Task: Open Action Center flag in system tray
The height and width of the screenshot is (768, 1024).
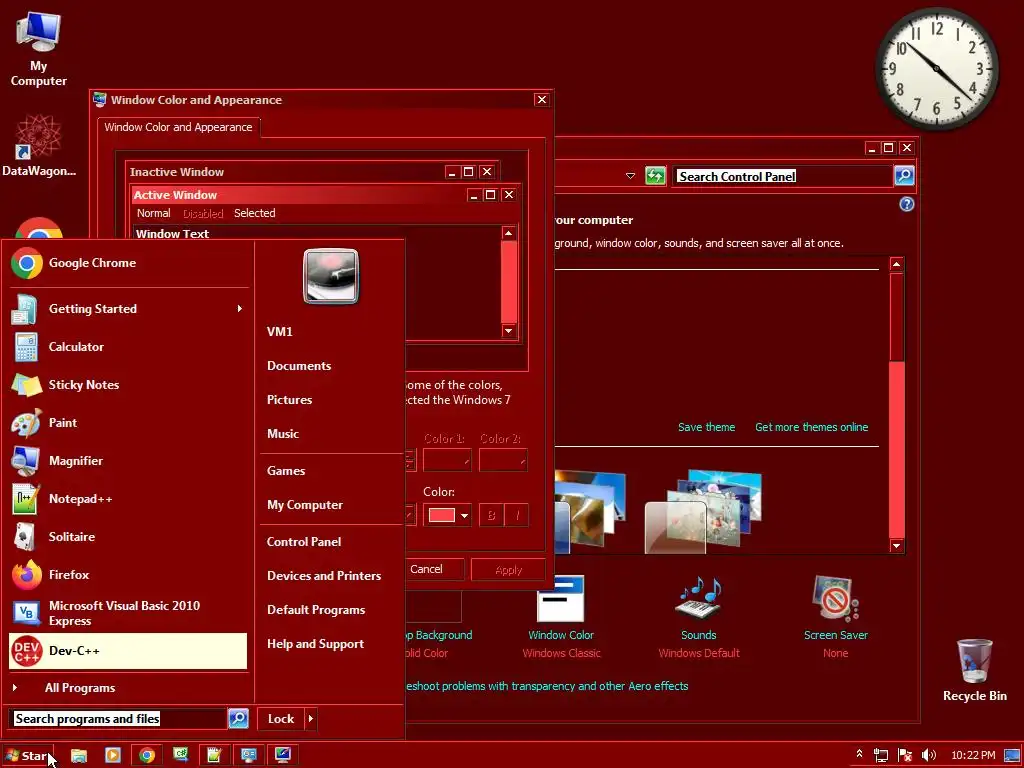Action: click(x=904, y=756)
